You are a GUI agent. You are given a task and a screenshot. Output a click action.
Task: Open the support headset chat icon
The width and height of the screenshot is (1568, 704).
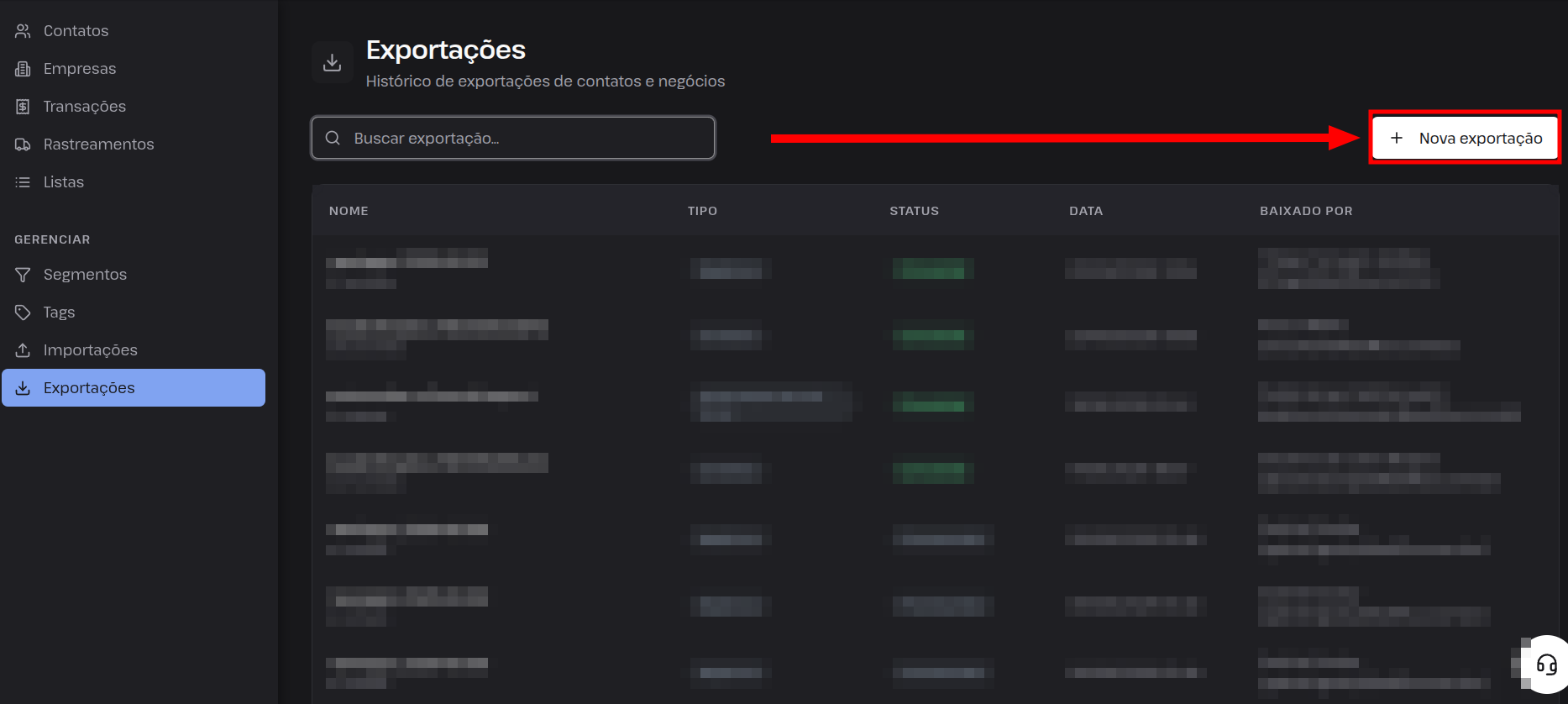(1546, 665)
